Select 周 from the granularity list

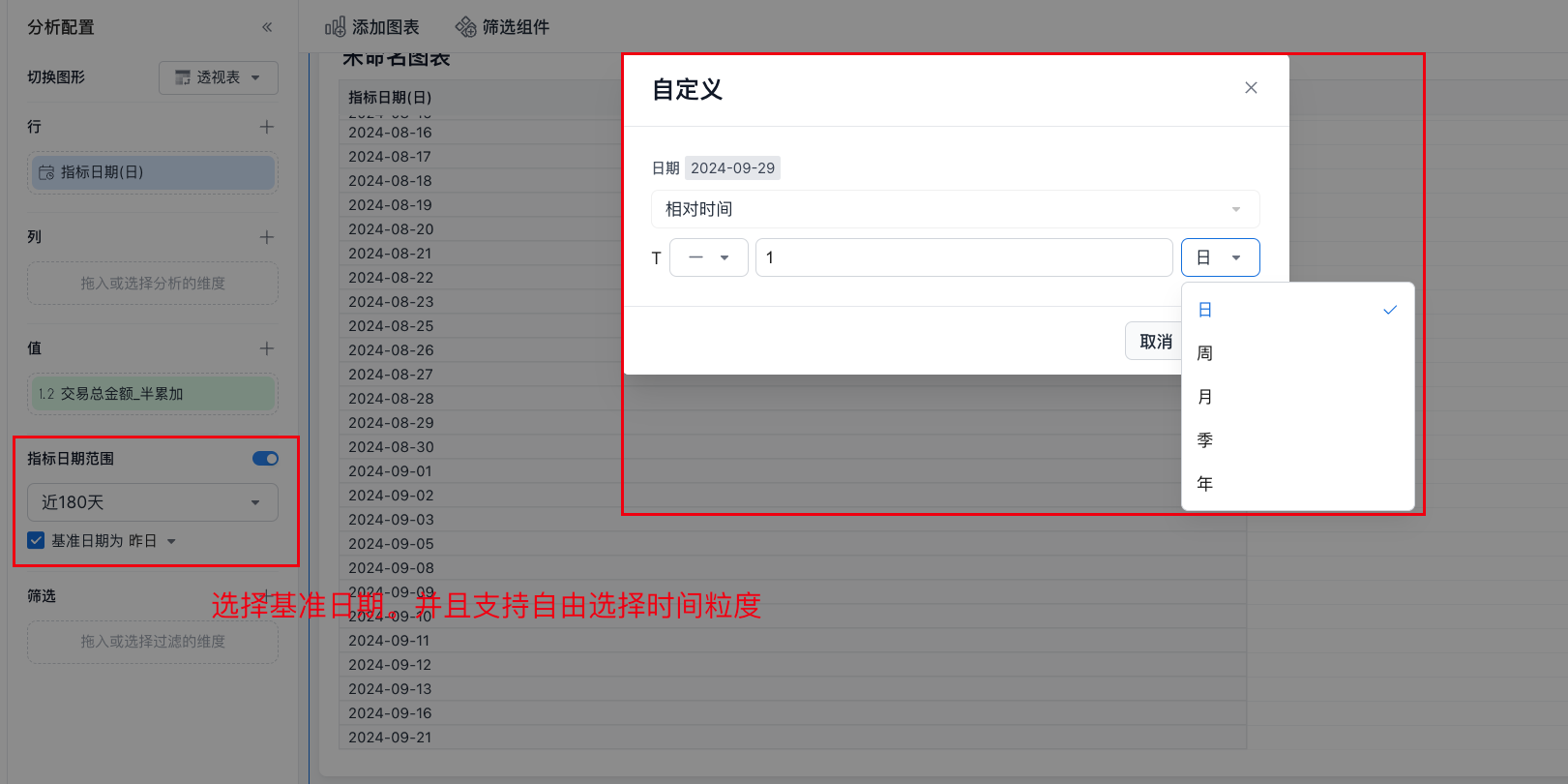(1205, 353)
